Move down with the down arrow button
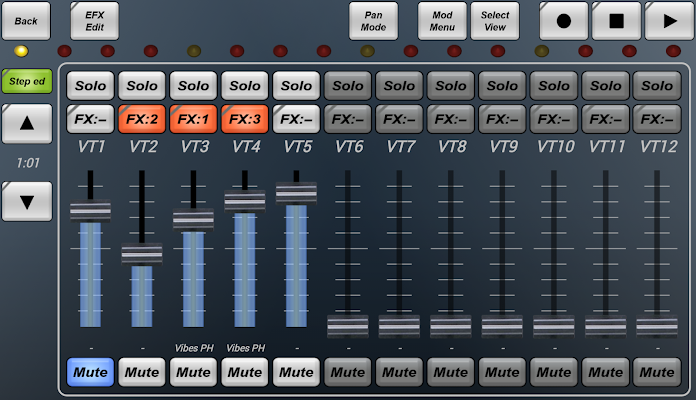Image resolution: width=696 pixels, height=400 pixels. click(x=27, y=201)
